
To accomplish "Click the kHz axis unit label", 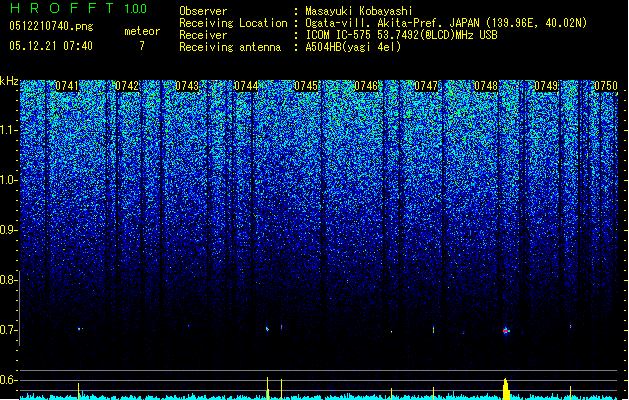I will 9,81.
